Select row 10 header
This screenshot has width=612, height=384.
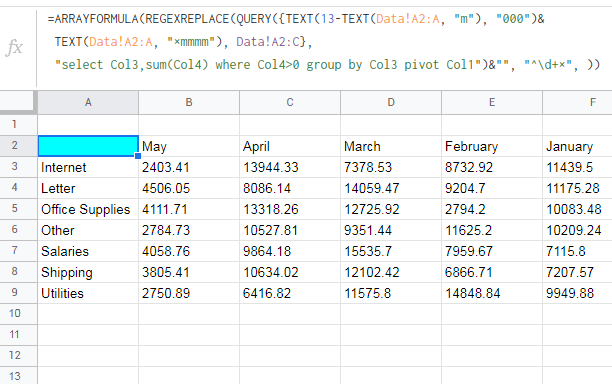pos(18,314)
